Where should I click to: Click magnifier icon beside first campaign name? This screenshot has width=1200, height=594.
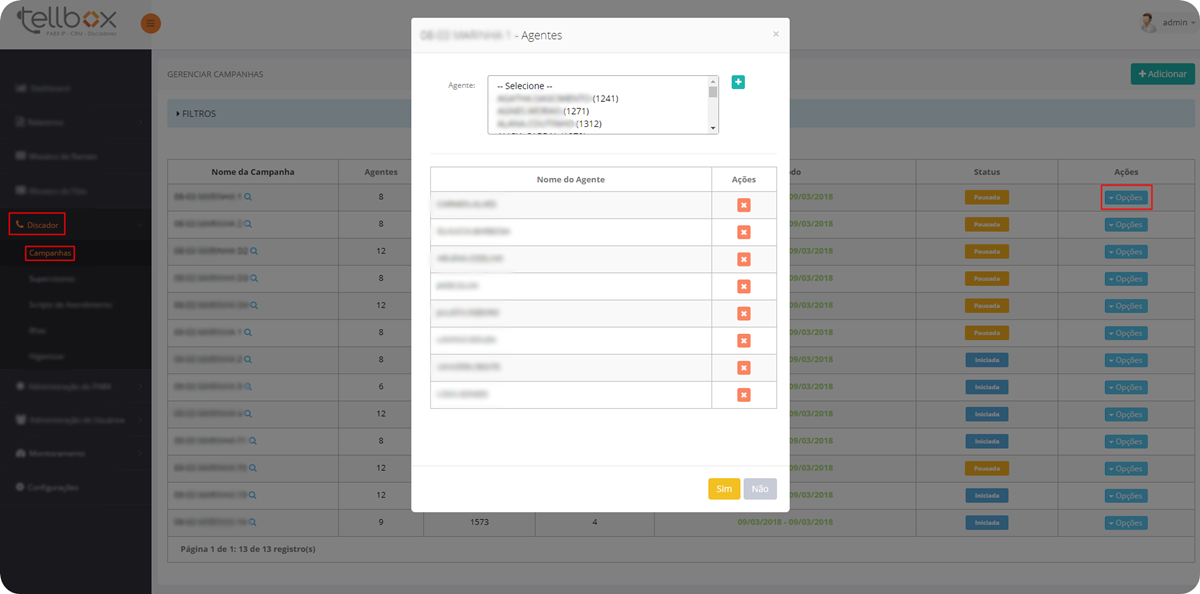(249, 198)
